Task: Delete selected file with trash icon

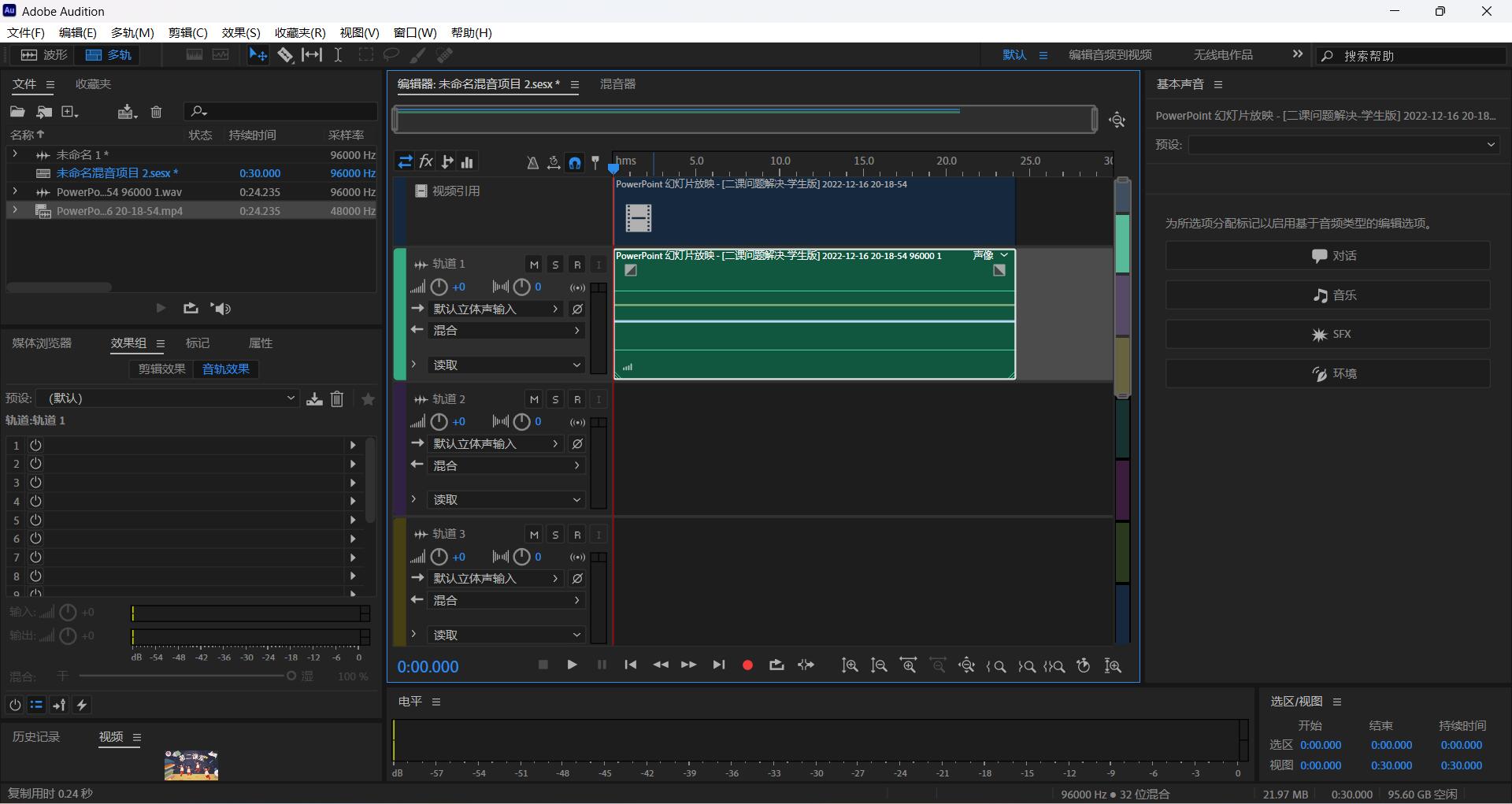Action: pyautogui.click(x=156, y=112)
